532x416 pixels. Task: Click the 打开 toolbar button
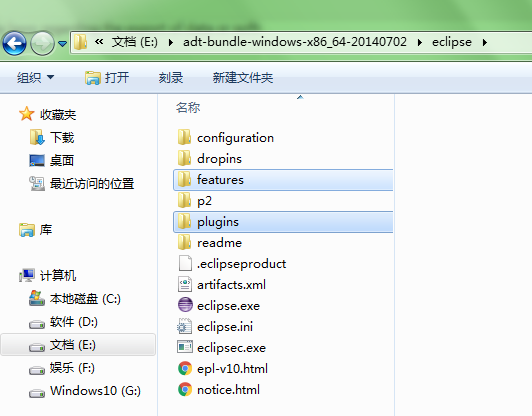pyautogui.click(x=107, y=78)
